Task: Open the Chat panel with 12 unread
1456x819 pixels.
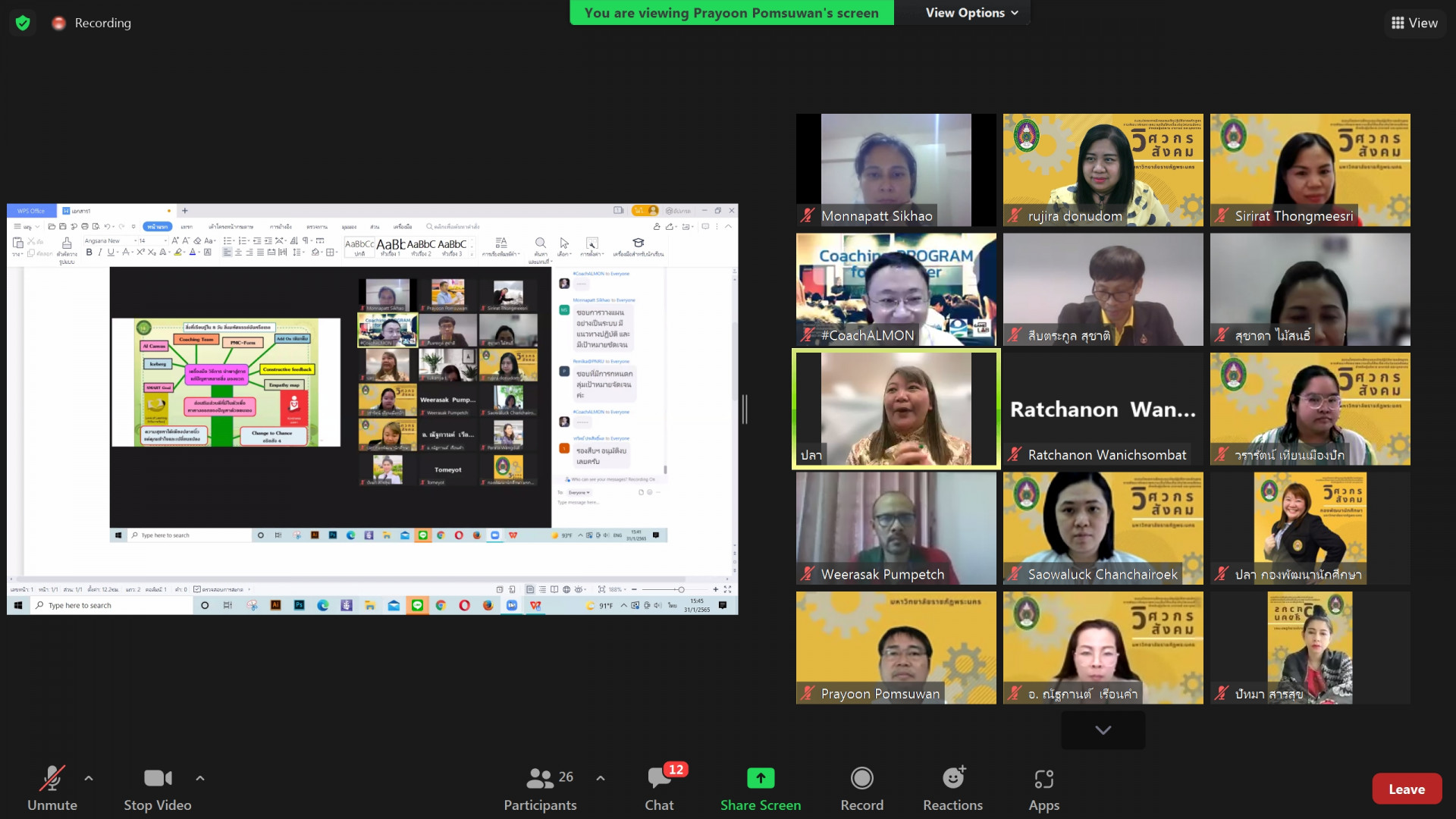Action: (x=659, y=789)
